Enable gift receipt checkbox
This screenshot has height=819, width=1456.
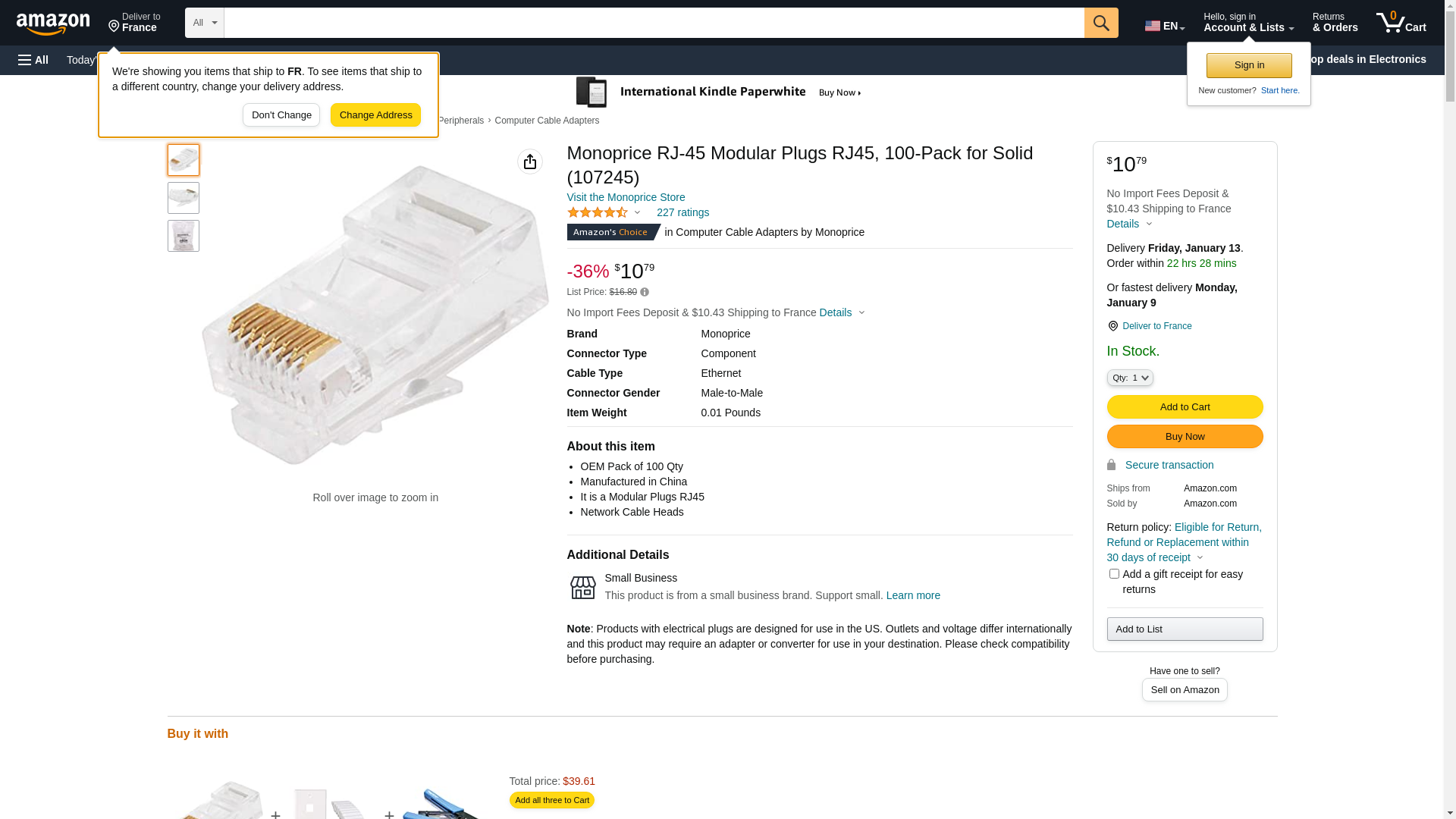tap(1113, 574)
